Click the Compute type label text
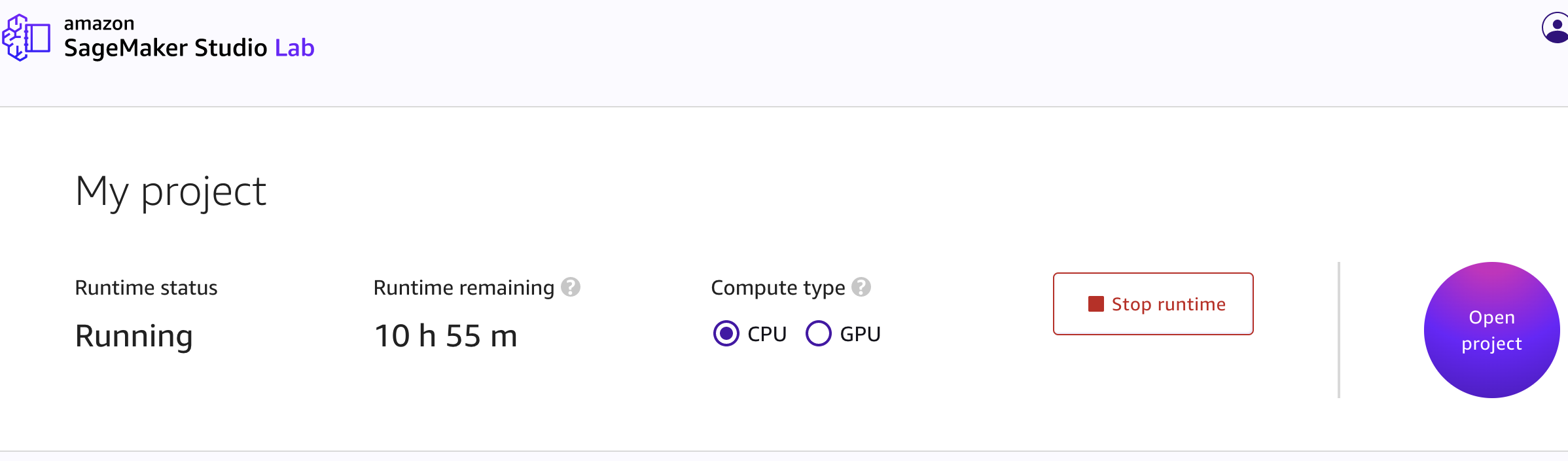 [x=778, y=287]
